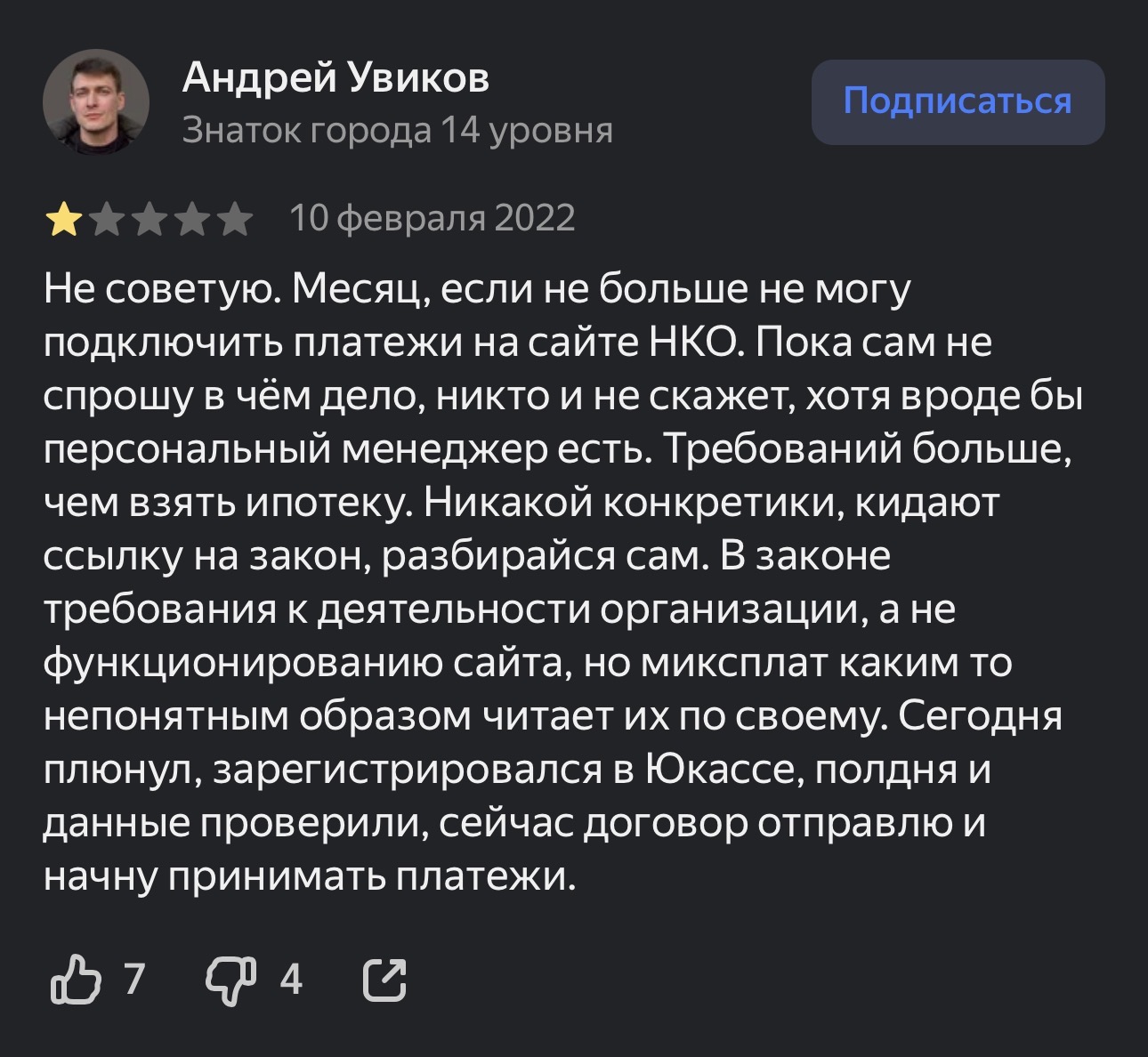Select the review text paragraph

pos(552,578)
